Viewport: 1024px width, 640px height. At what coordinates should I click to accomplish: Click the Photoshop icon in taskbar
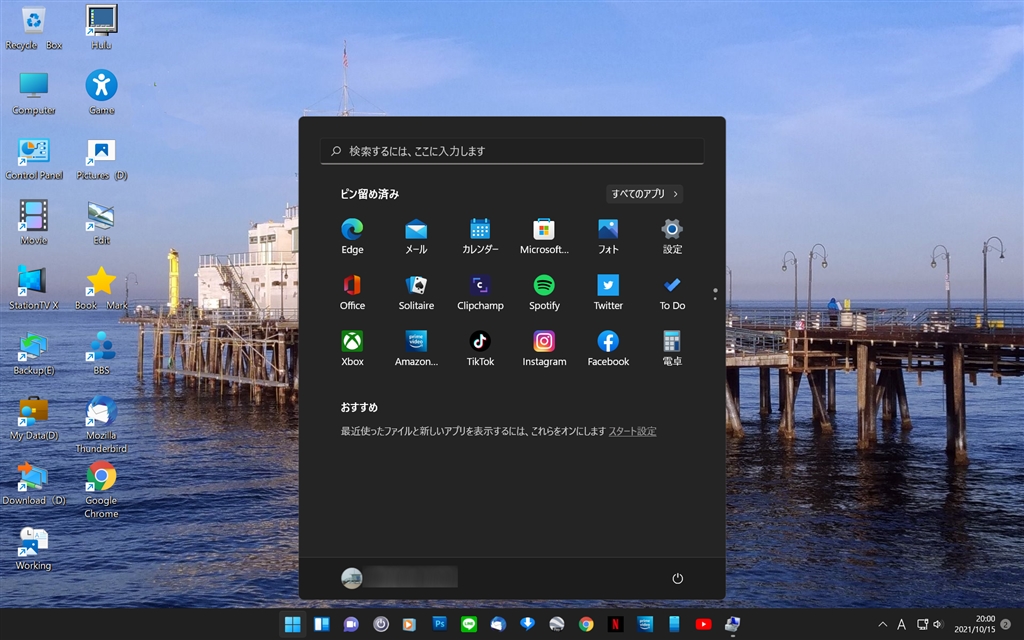[439, 624]
